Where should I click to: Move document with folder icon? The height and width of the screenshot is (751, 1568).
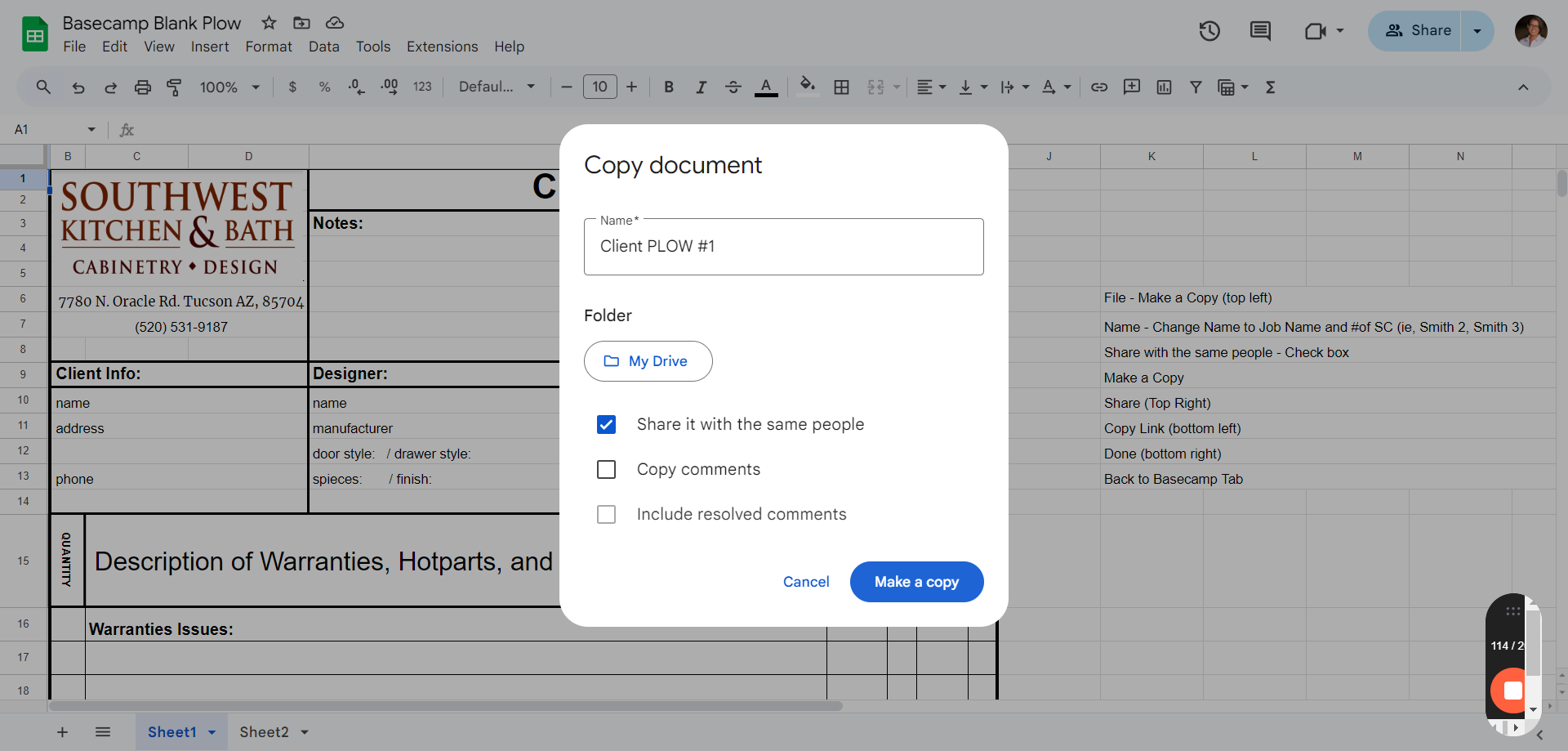click(301, 23)
